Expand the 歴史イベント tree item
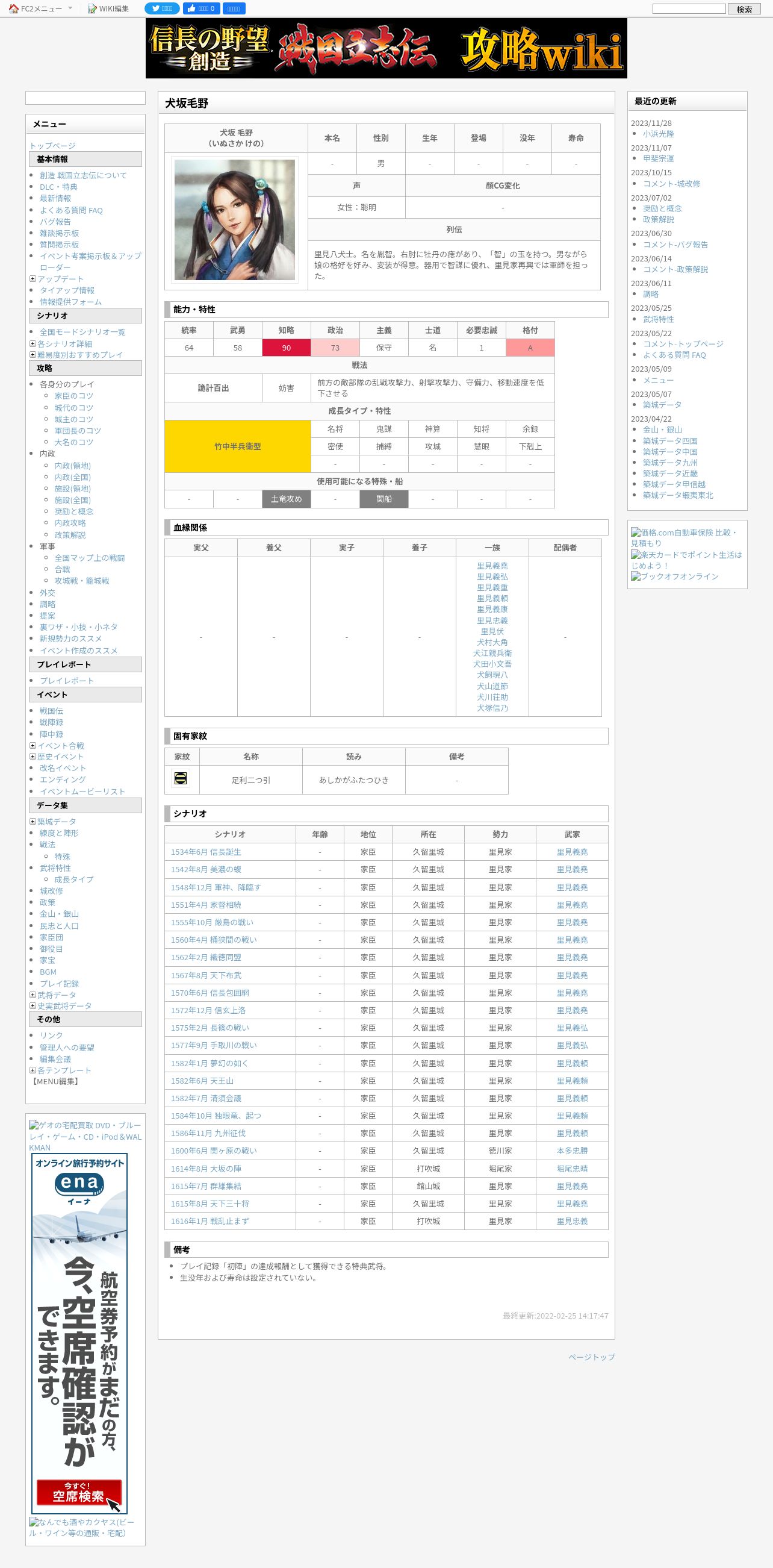 click(33, 756)
